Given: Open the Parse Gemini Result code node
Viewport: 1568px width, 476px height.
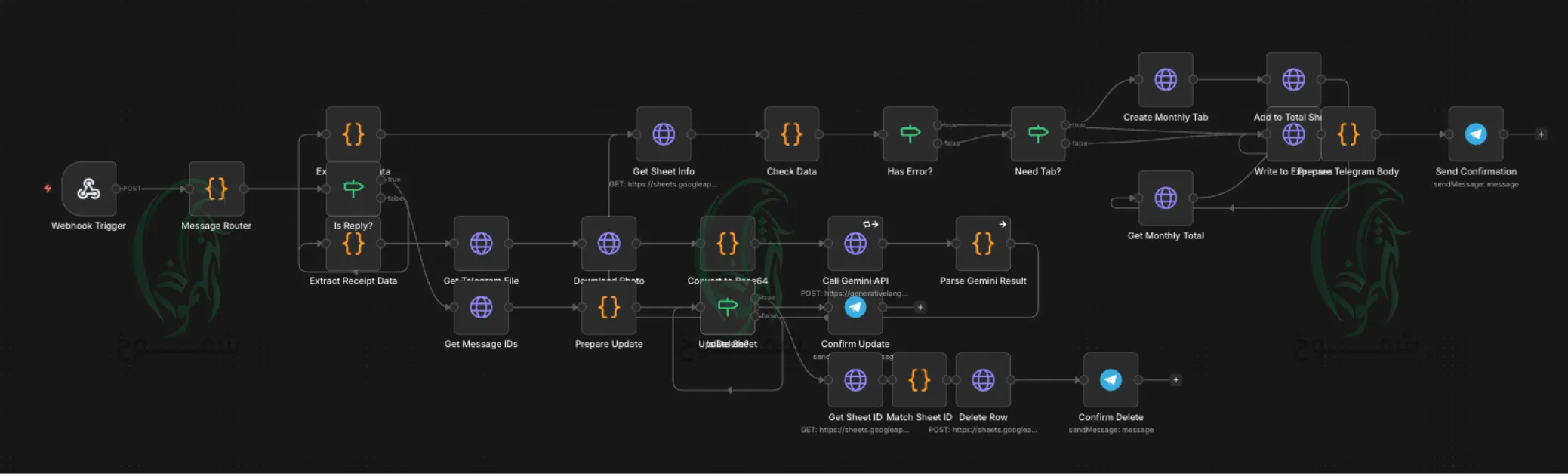Looking at the screenshot, I should point(983,244).
